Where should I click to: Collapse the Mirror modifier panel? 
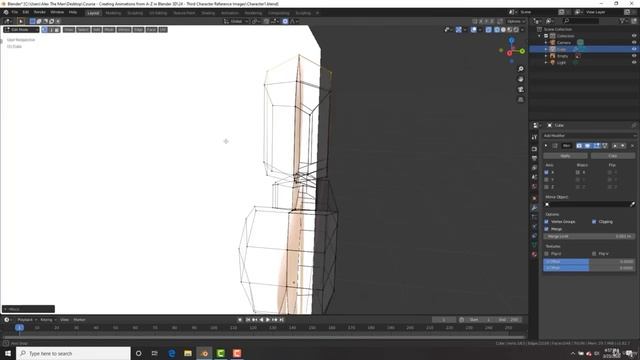[546, 146]
